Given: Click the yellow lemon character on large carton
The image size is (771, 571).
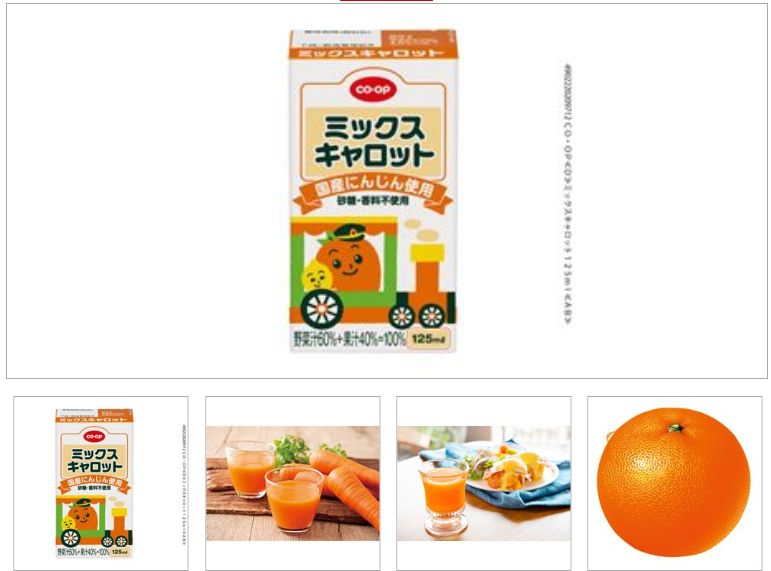Looking at the screenshot, I should click(x=316, y=276).
